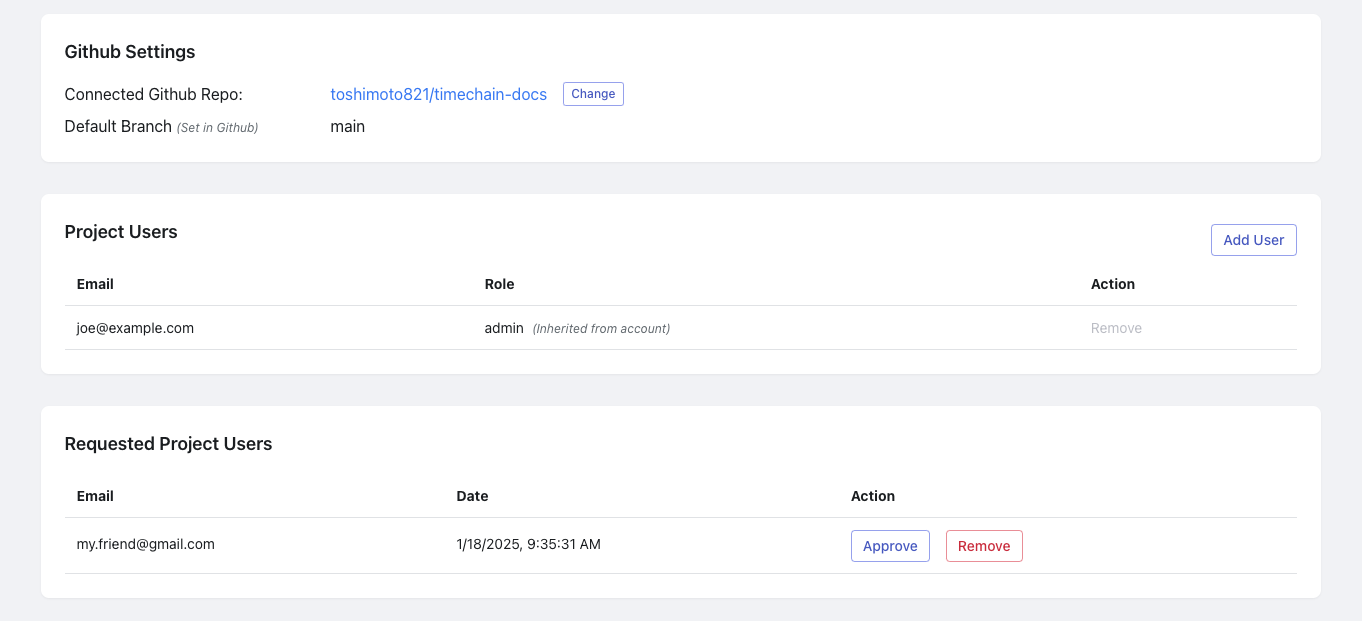
Task: Select the my.friend@gmail.com email cell
Action: tap(146, 545)
